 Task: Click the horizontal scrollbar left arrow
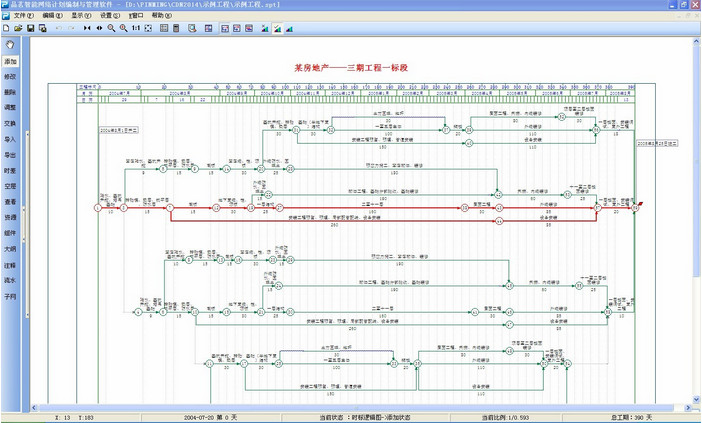[x=34, y=408]
